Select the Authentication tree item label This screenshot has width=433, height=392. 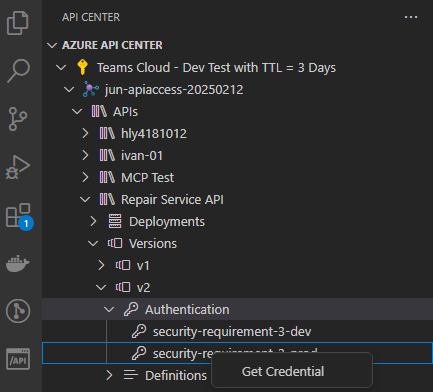coord(187,310)
